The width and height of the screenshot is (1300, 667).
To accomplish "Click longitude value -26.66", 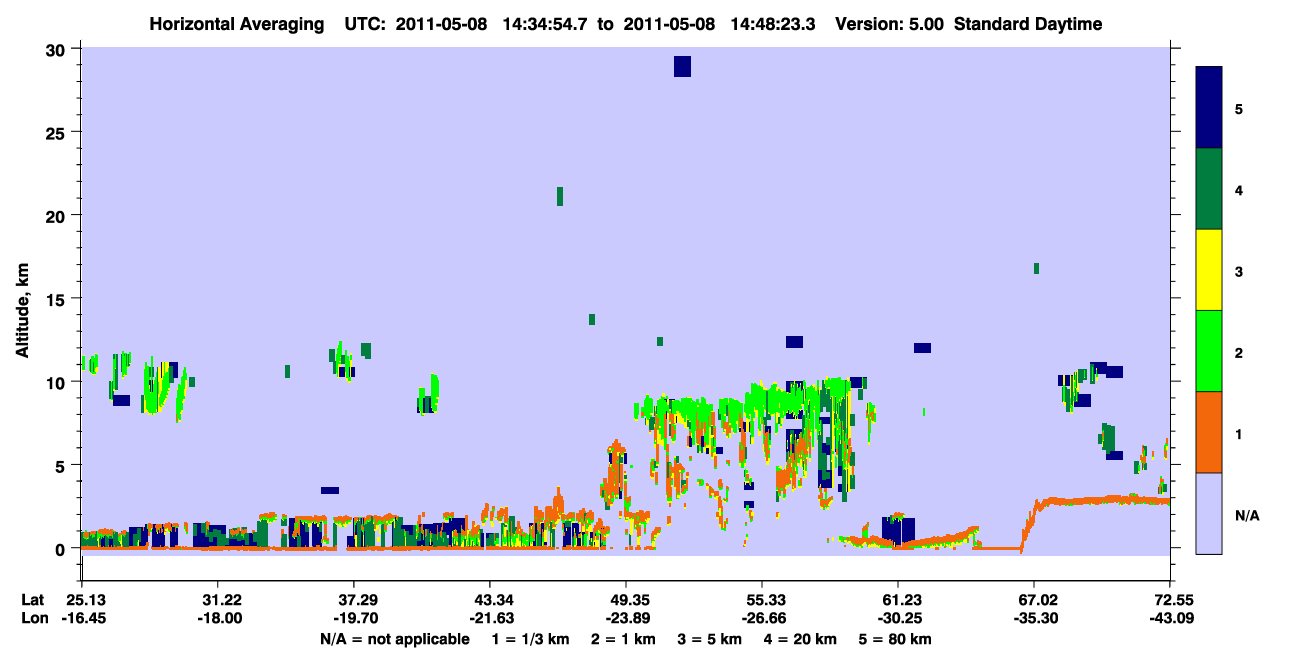I will click(762, 618).
